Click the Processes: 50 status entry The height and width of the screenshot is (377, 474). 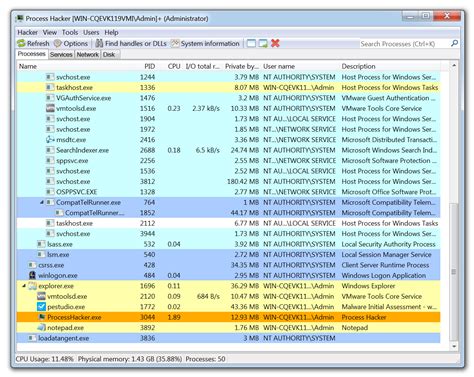click(205, 359)
